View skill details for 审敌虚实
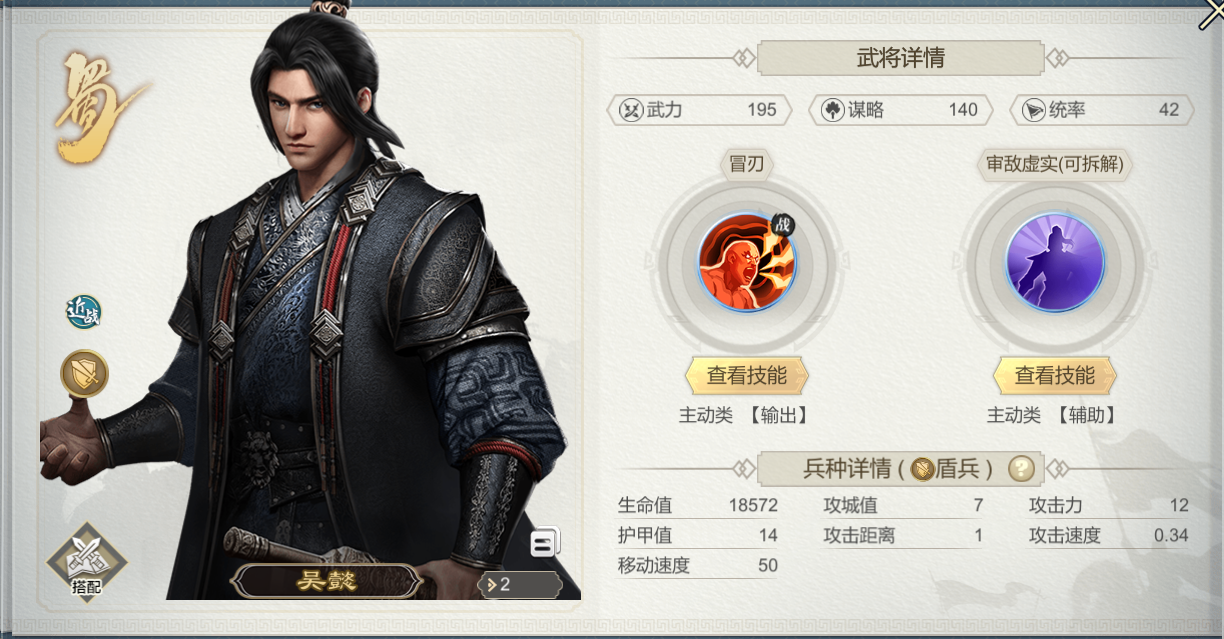This screenshot has height=639, width=1224. pyautogui.click(x=1054, y=376)
